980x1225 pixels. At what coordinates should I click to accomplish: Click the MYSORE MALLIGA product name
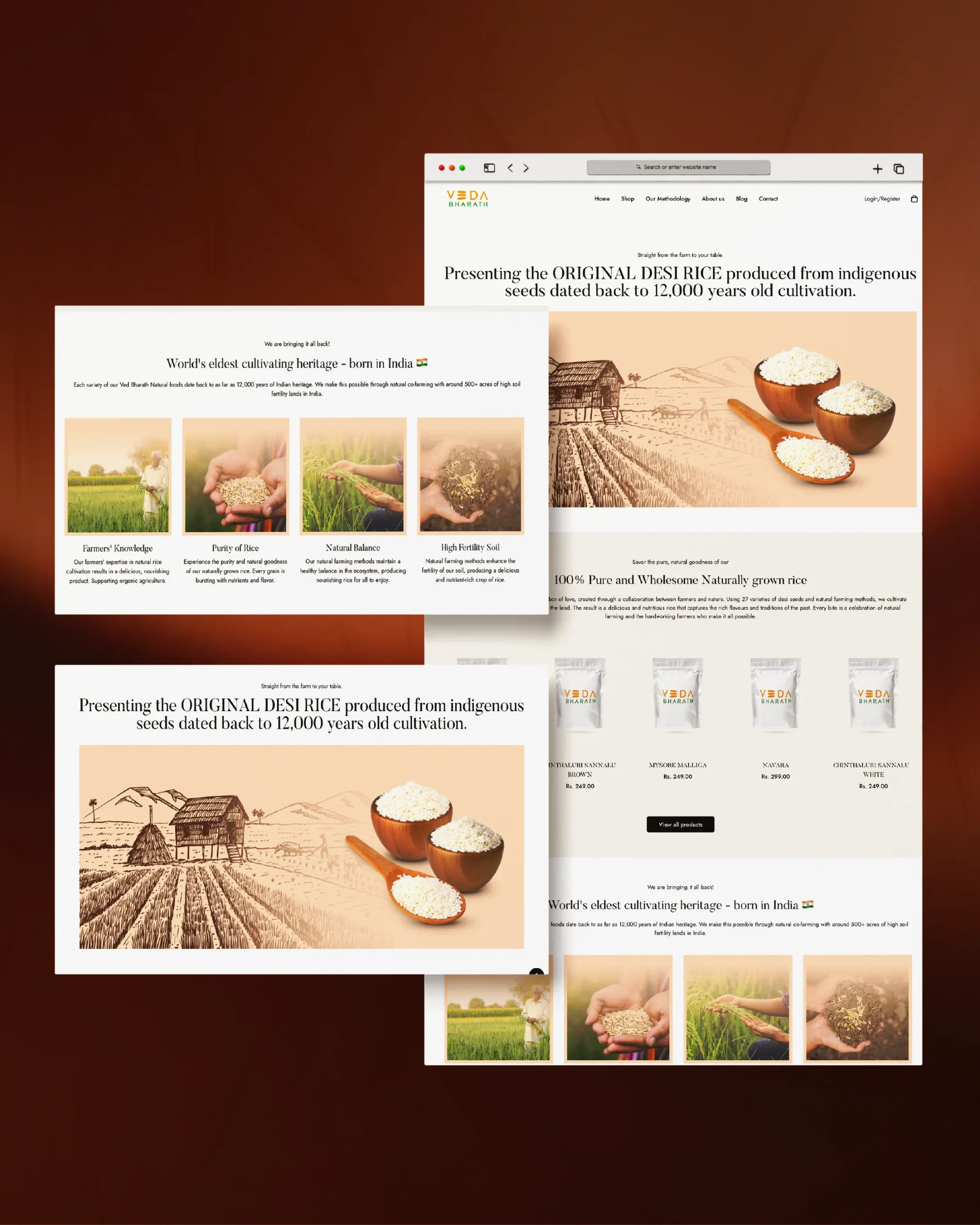tap(678, 765)
